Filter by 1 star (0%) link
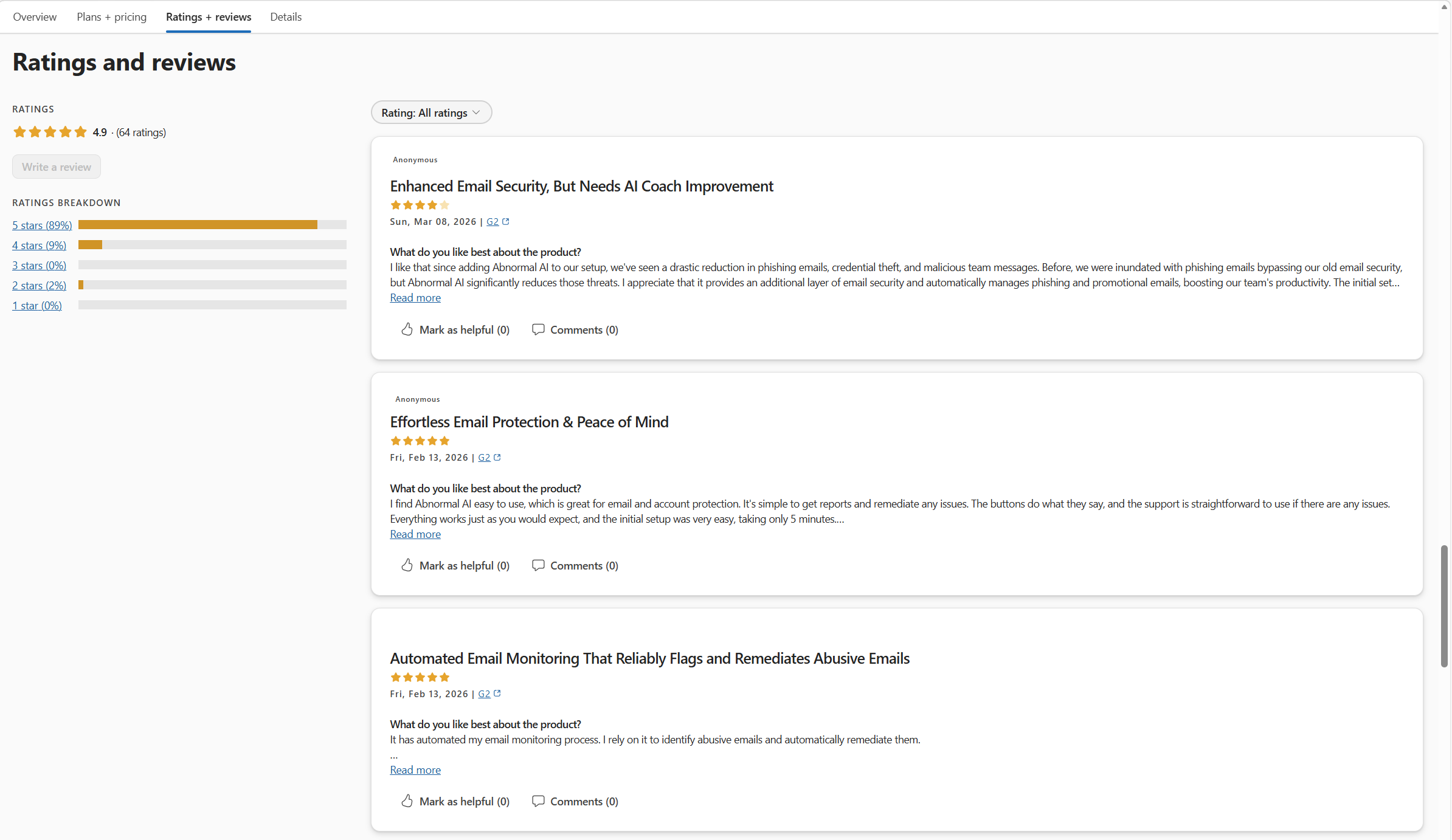This screenshot has height=840, width=1452. 37,305
